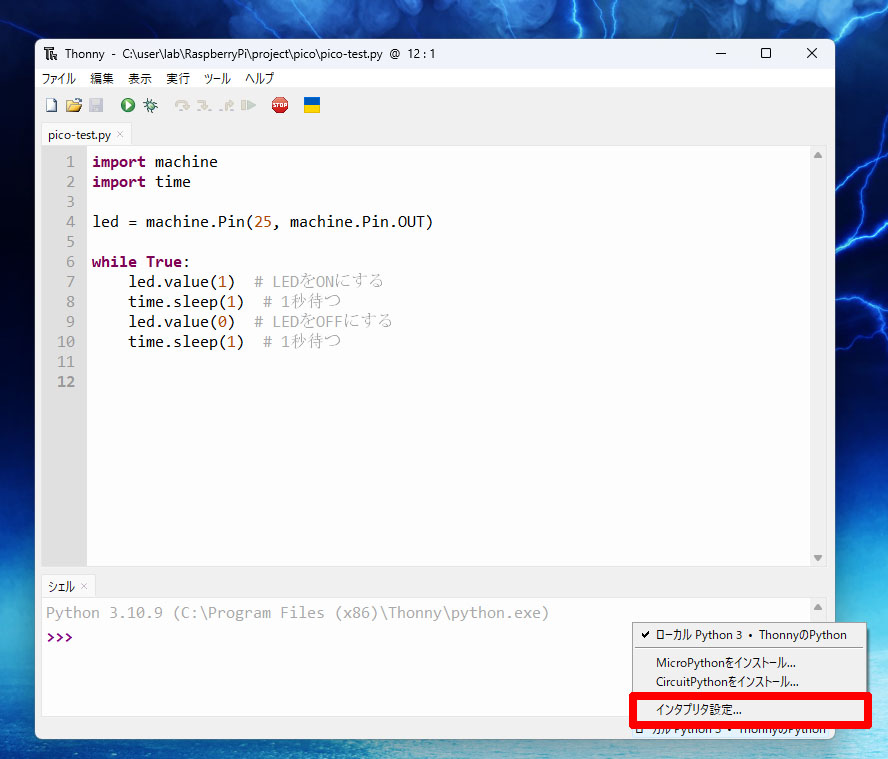Image resolution: width=888 pixels, height=759 pixels.
Task: Stop the backend with the red STOP icon
Action: [280, 105]
